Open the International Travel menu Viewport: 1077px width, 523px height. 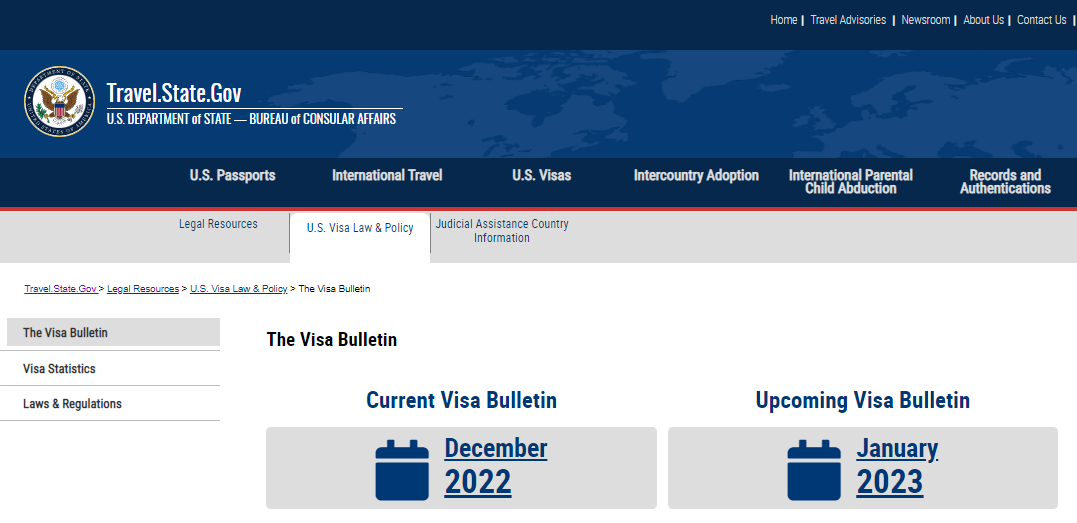coord(387,175)
